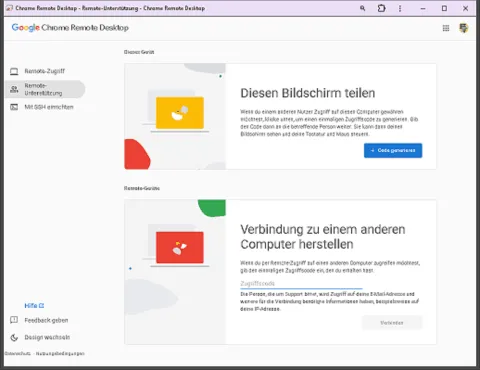Open the three-dot window menu
Viewport: 480px width, 370px height.
coord(400,8)
